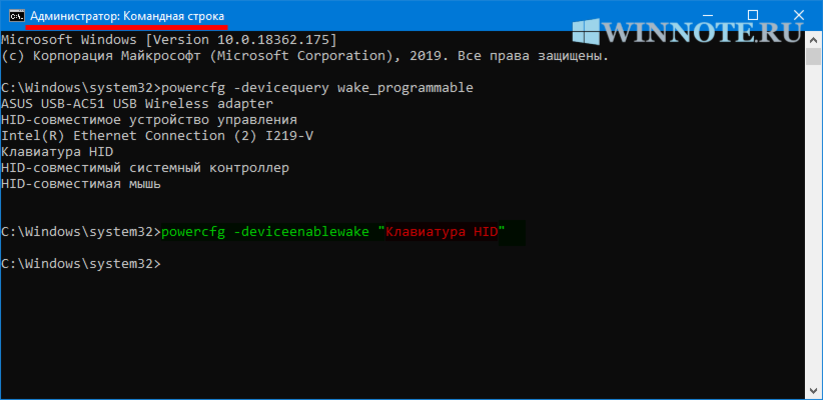Viewport: 823px width, 400px height.
Task: Minimize the Command Prompt window
Action: click(x=706, y=15)
